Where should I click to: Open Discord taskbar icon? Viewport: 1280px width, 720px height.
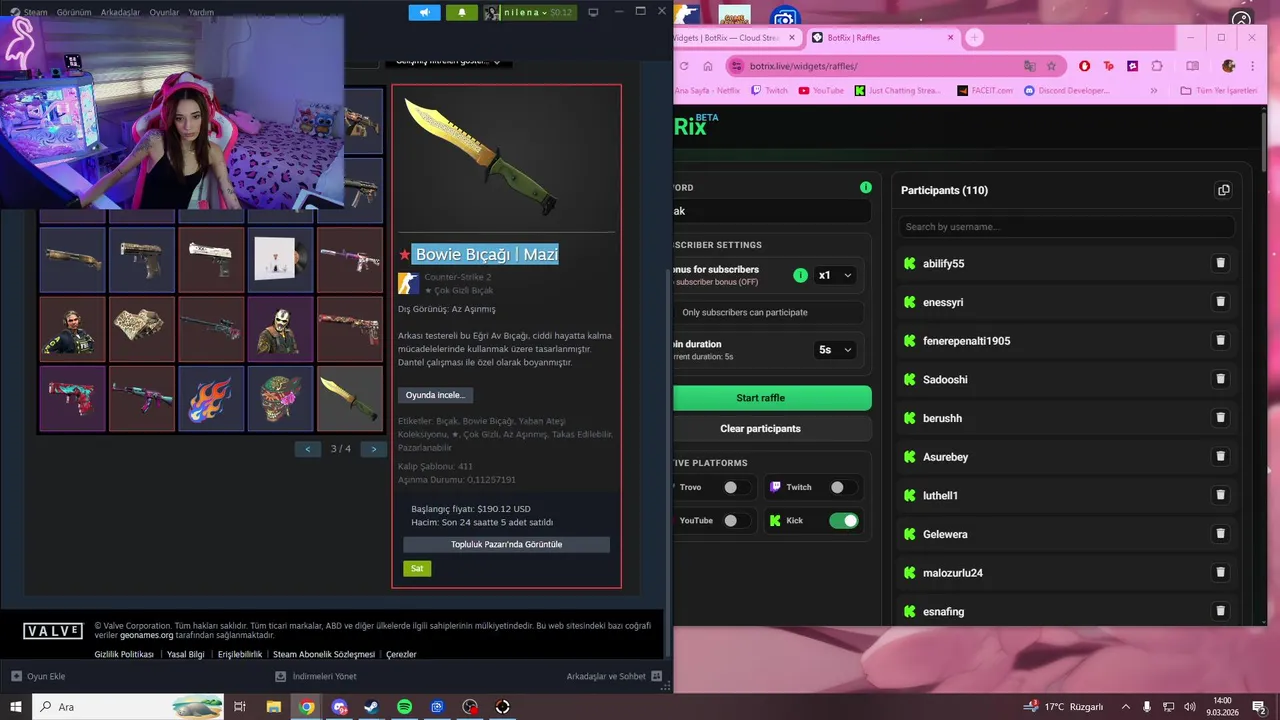339,707
